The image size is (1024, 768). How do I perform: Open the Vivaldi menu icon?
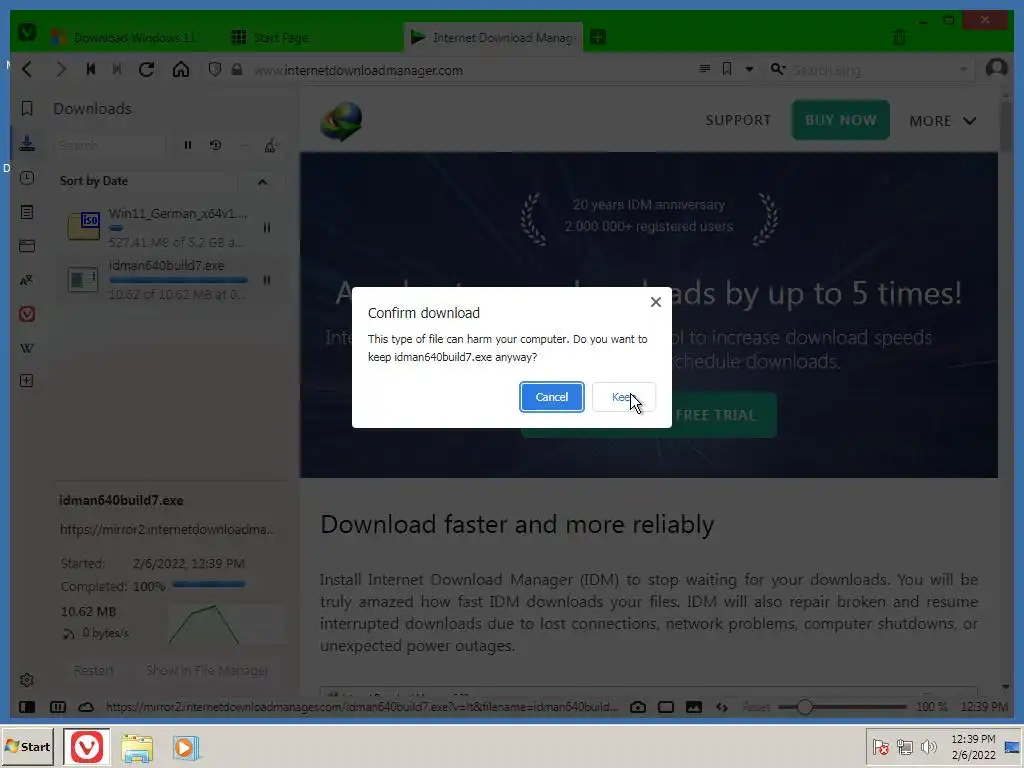click(x=27, y=32)
